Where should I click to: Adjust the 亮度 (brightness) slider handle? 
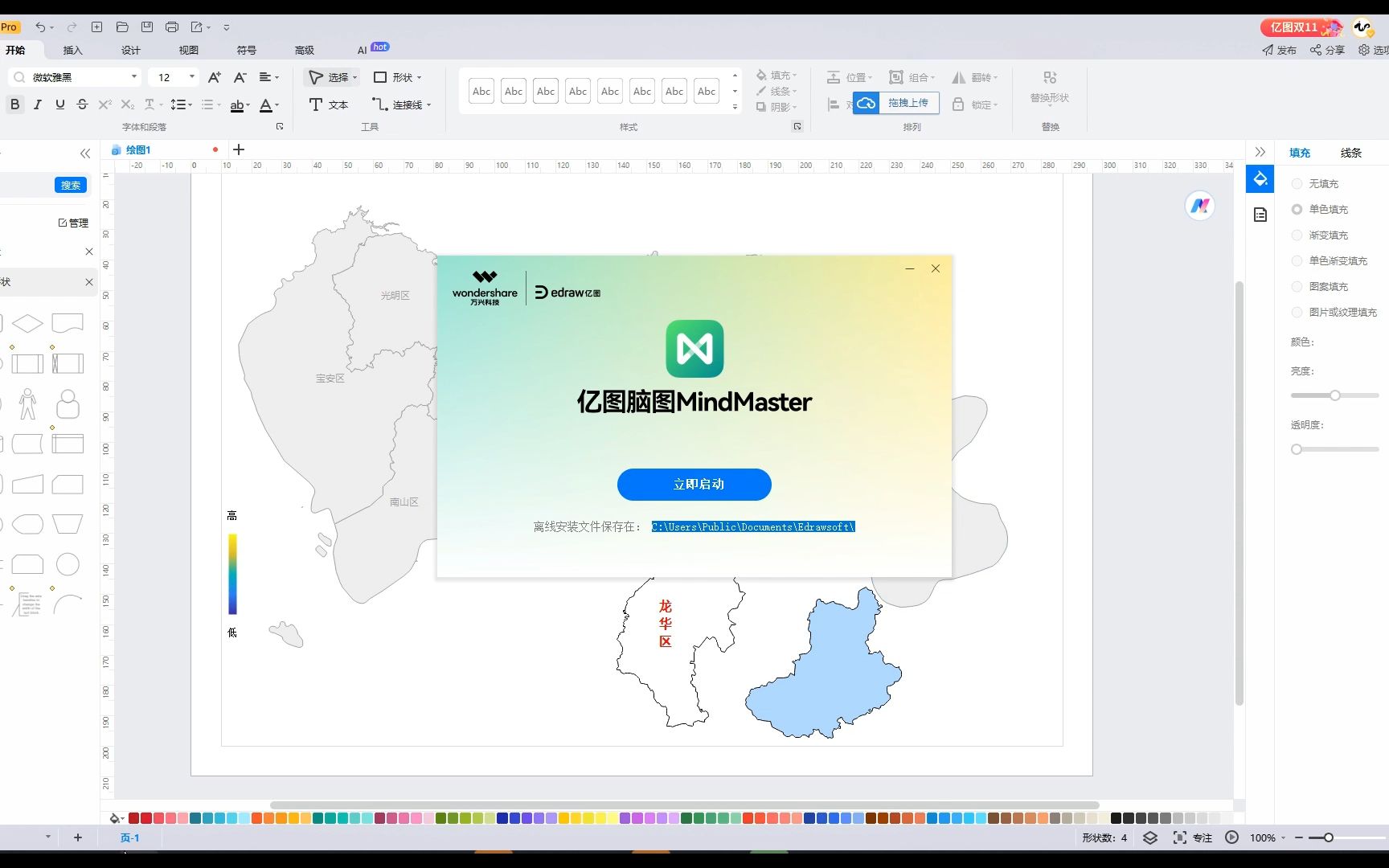[1334, 395]
